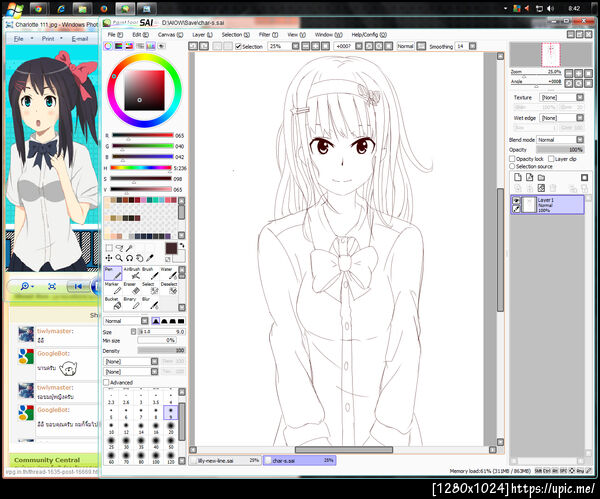This screenshot has height=499, width=600.
Task: Toggle the HSV slider panel
Action: tap(129, 46)
